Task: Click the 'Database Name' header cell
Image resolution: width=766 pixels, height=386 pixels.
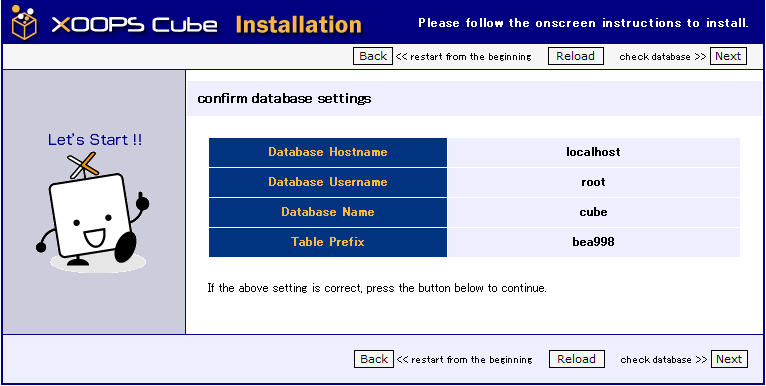Action: point(328,212)
